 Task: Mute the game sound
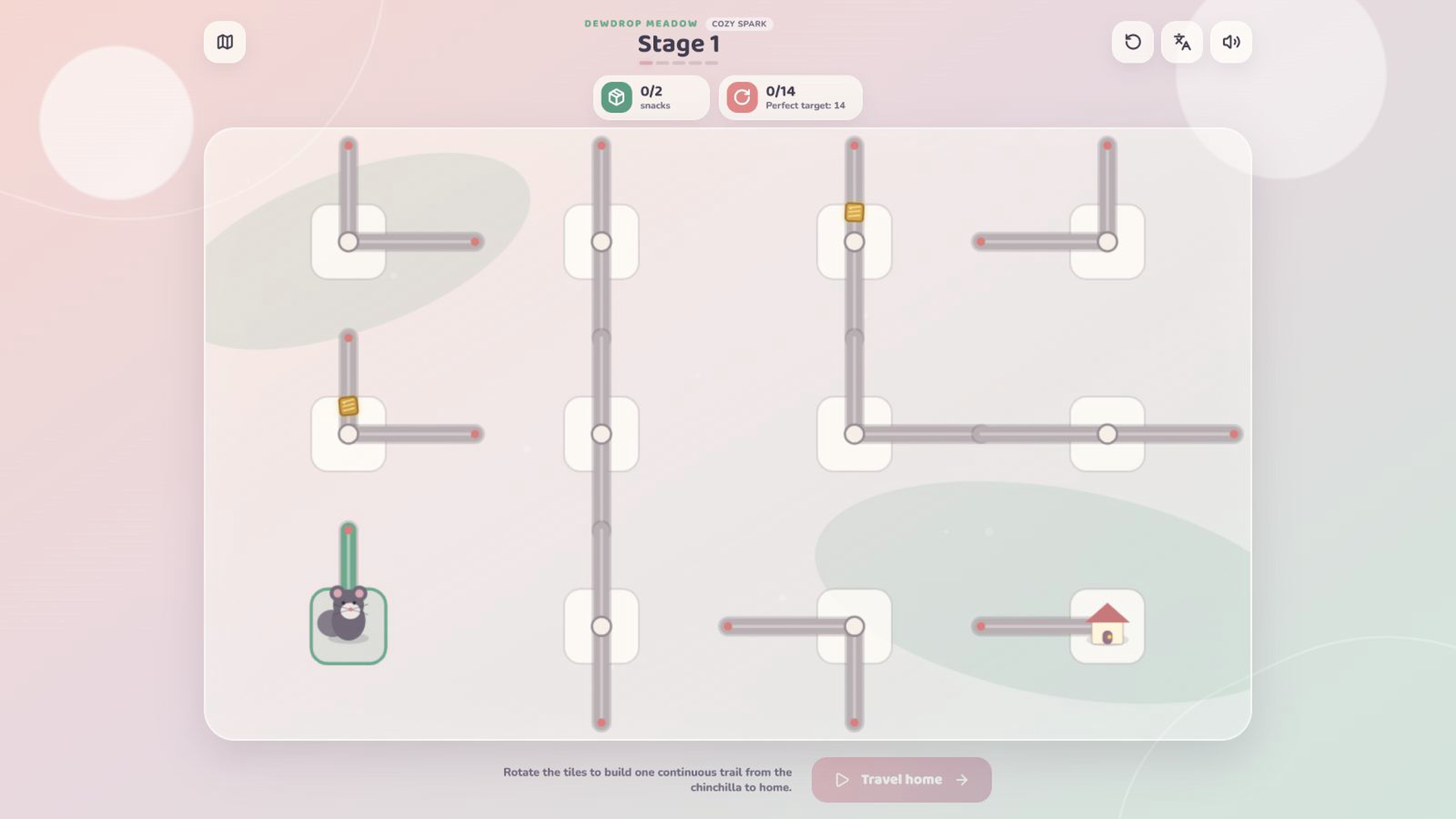pos(1232,42)
